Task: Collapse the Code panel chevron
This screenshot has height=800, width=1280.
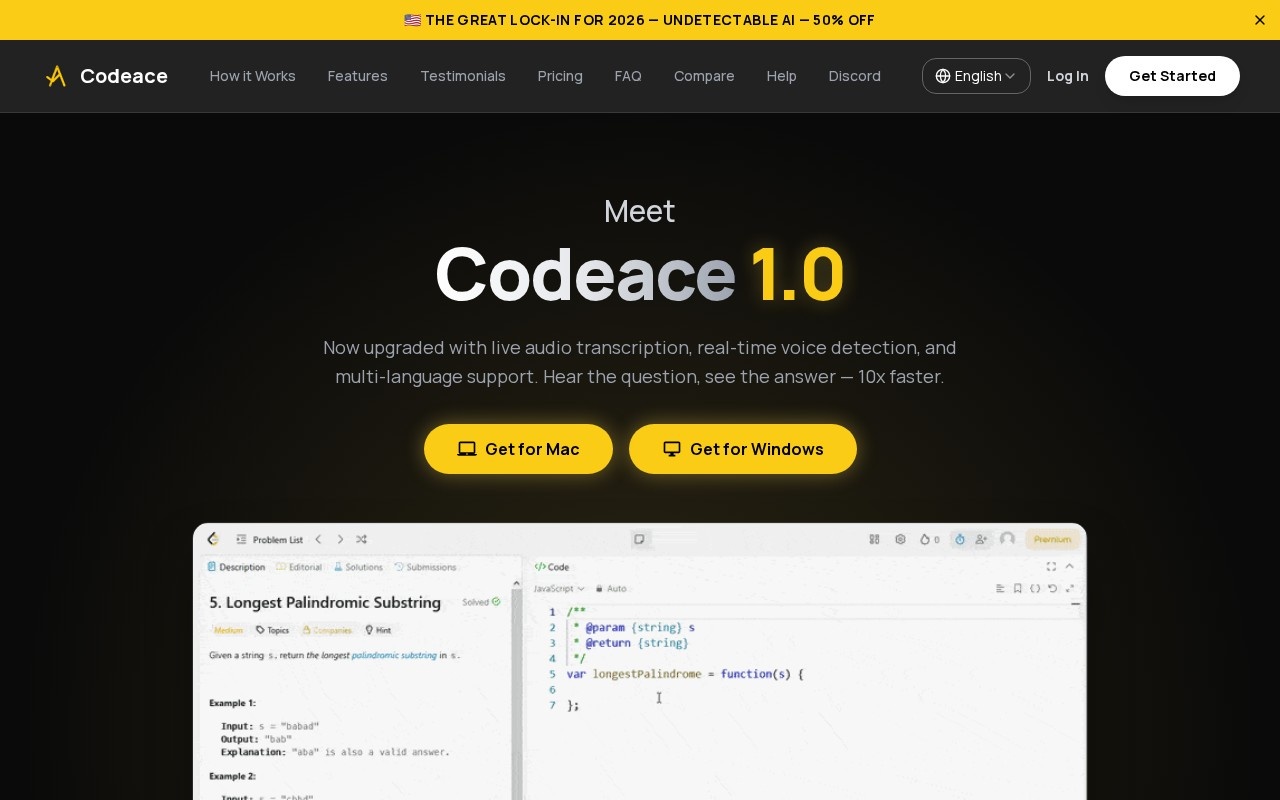Action: (x=1069, y=567)
